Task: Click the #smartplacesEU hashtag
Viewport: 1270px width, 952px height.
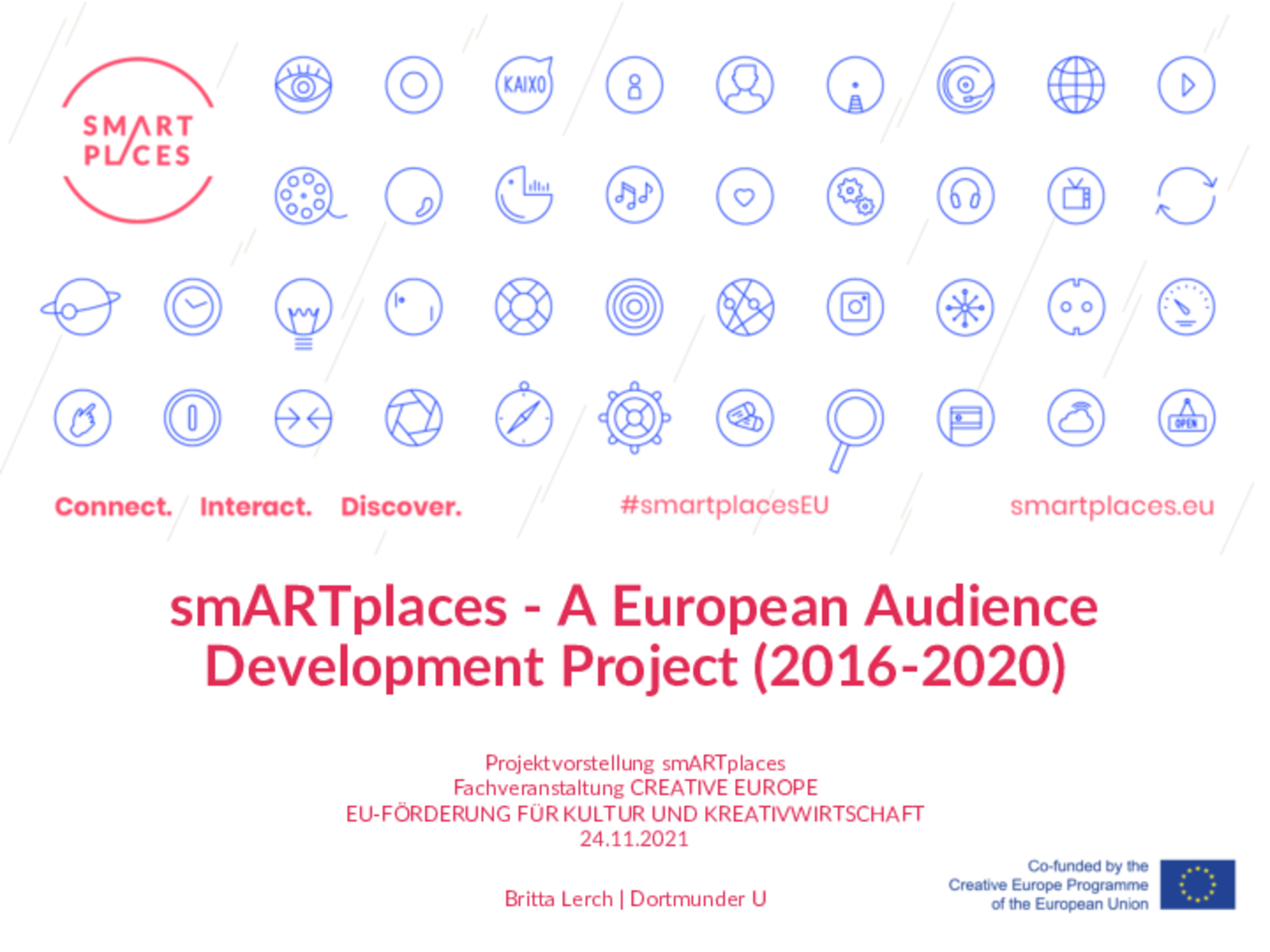Action: [x=724, y=505]
